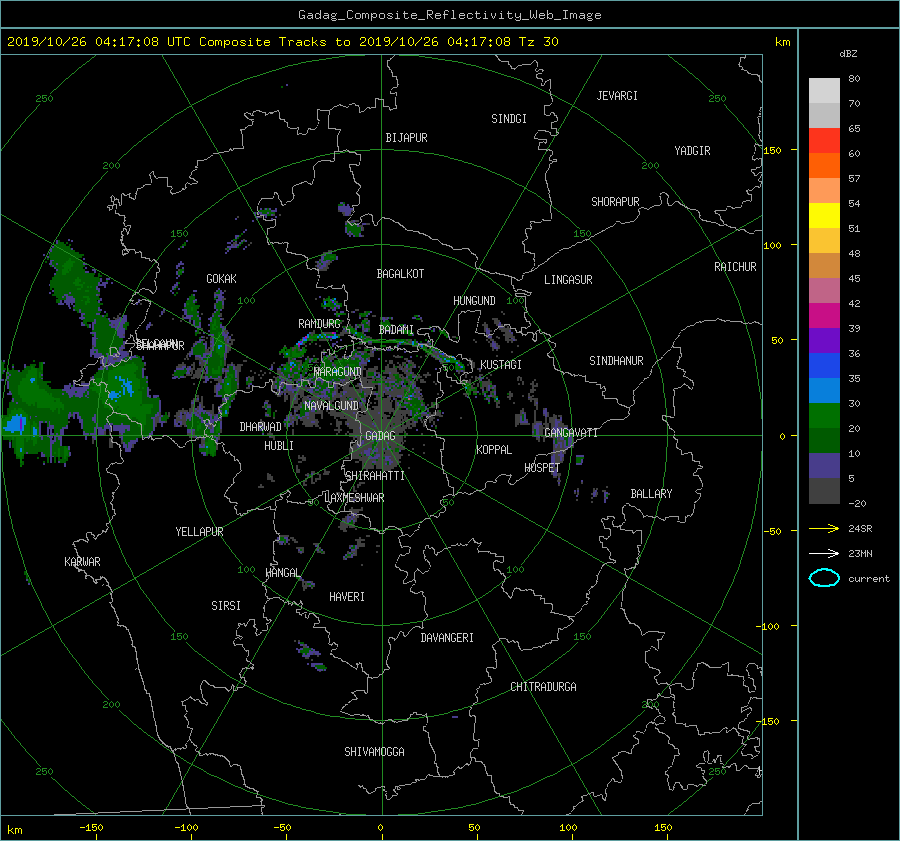Click the BADAMI city label
The height and width of the screenshot is (841, 900).
396,330
